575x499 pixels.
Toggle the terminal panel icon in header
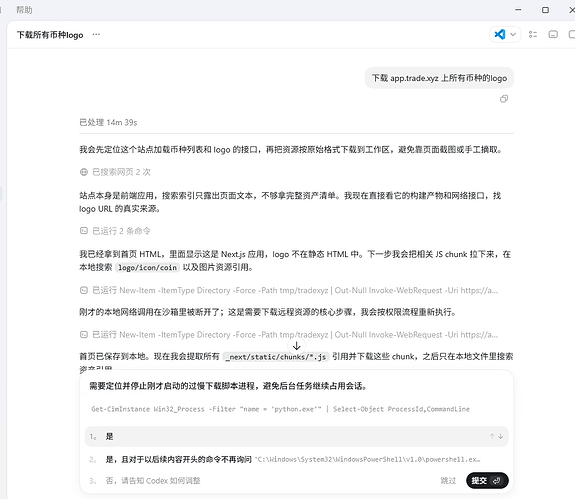click(553, 34)
